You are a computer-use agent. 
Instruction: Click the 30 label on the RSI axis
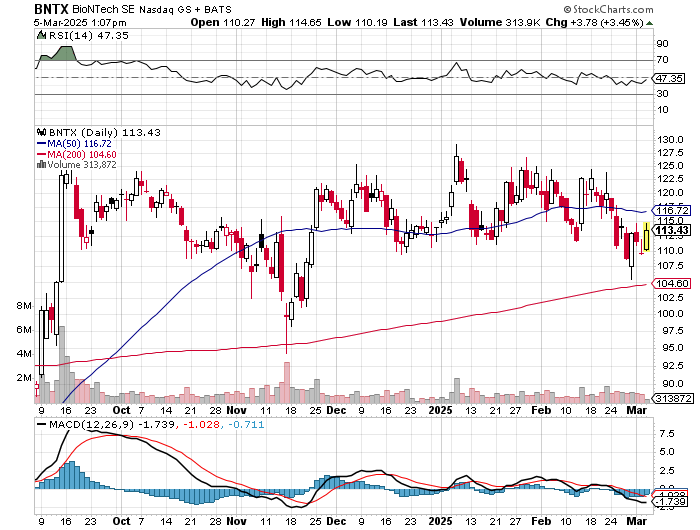[662, 94]
